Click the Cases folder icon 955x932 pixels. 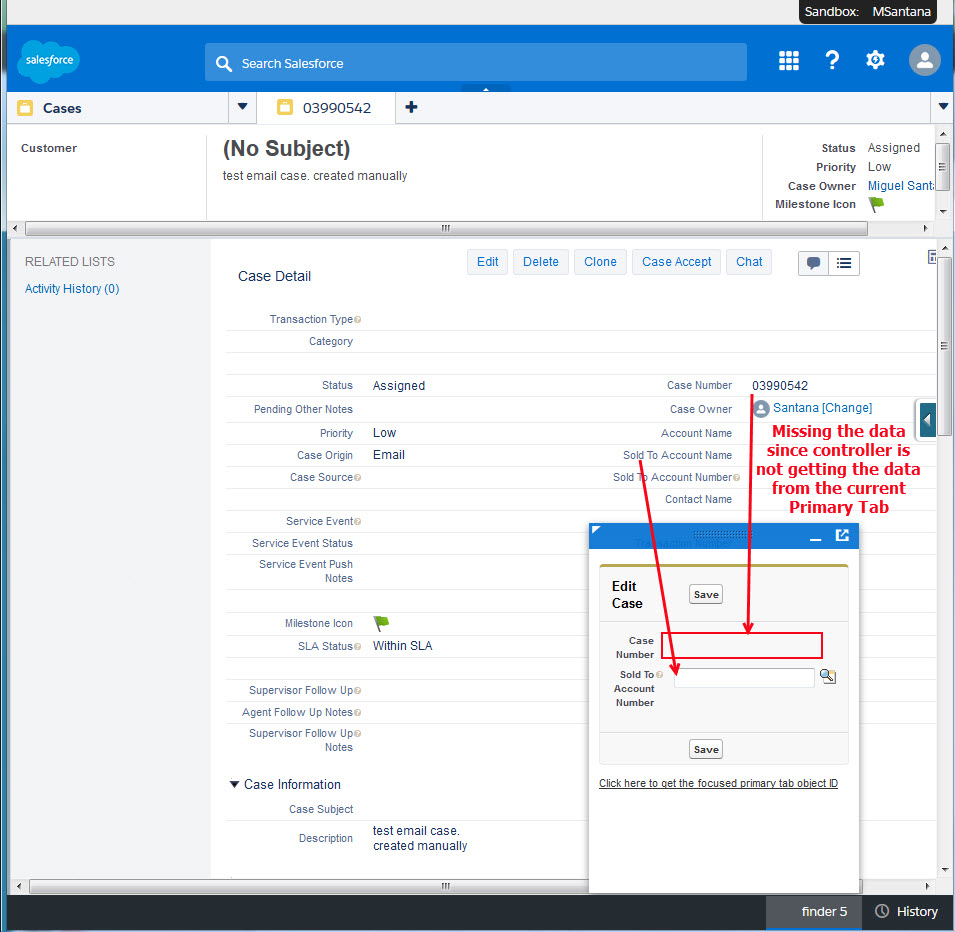[x=25, y=108]
